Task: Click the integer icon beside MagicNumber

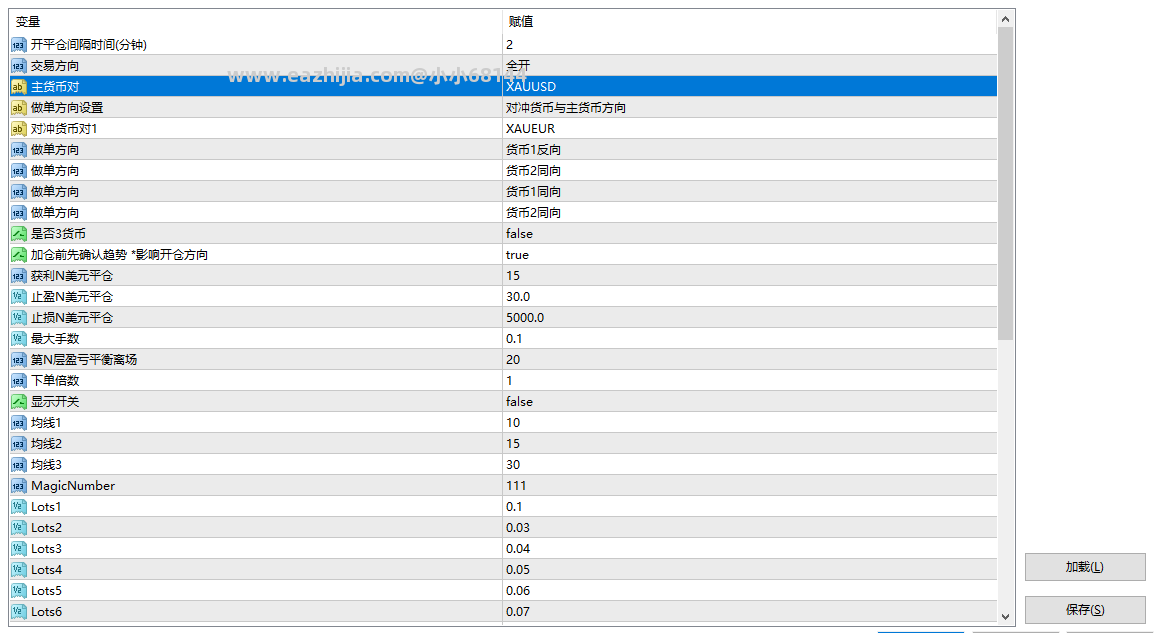Action: [x=18, y=486]
